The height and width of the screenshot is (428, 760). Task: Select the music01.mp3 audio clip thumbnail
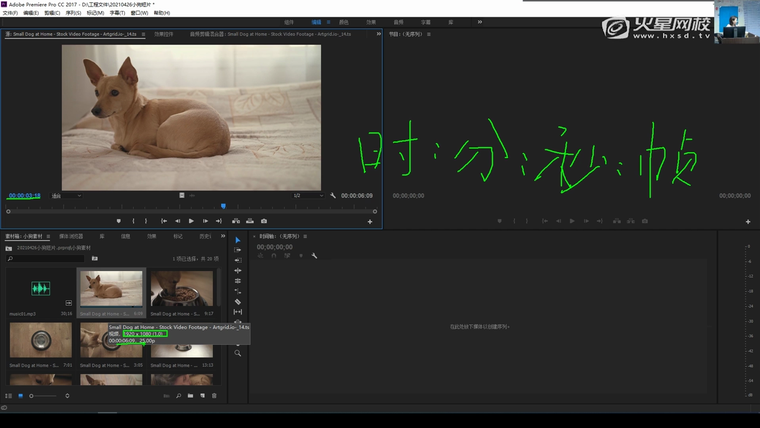tap(40, 290)
